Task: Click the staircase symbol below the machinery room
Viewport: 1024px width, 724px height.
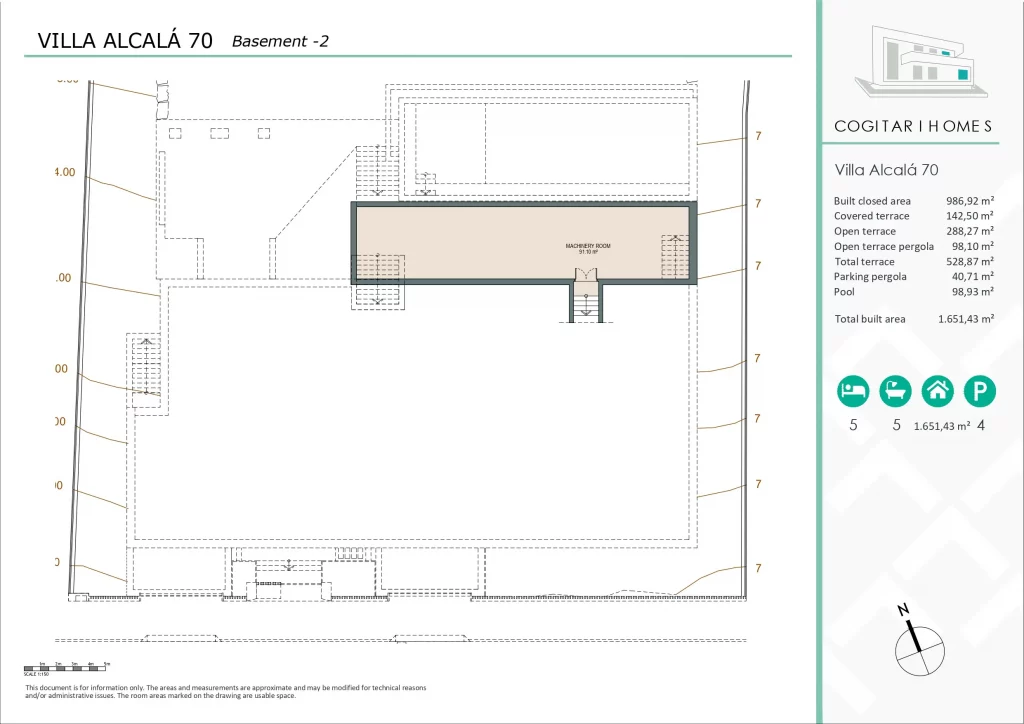Action: pyautogui.click(x=587, y=302)
